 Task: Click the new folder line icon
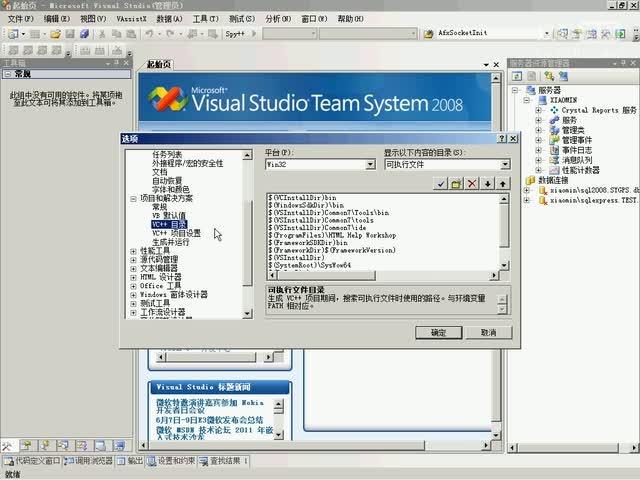456,184
